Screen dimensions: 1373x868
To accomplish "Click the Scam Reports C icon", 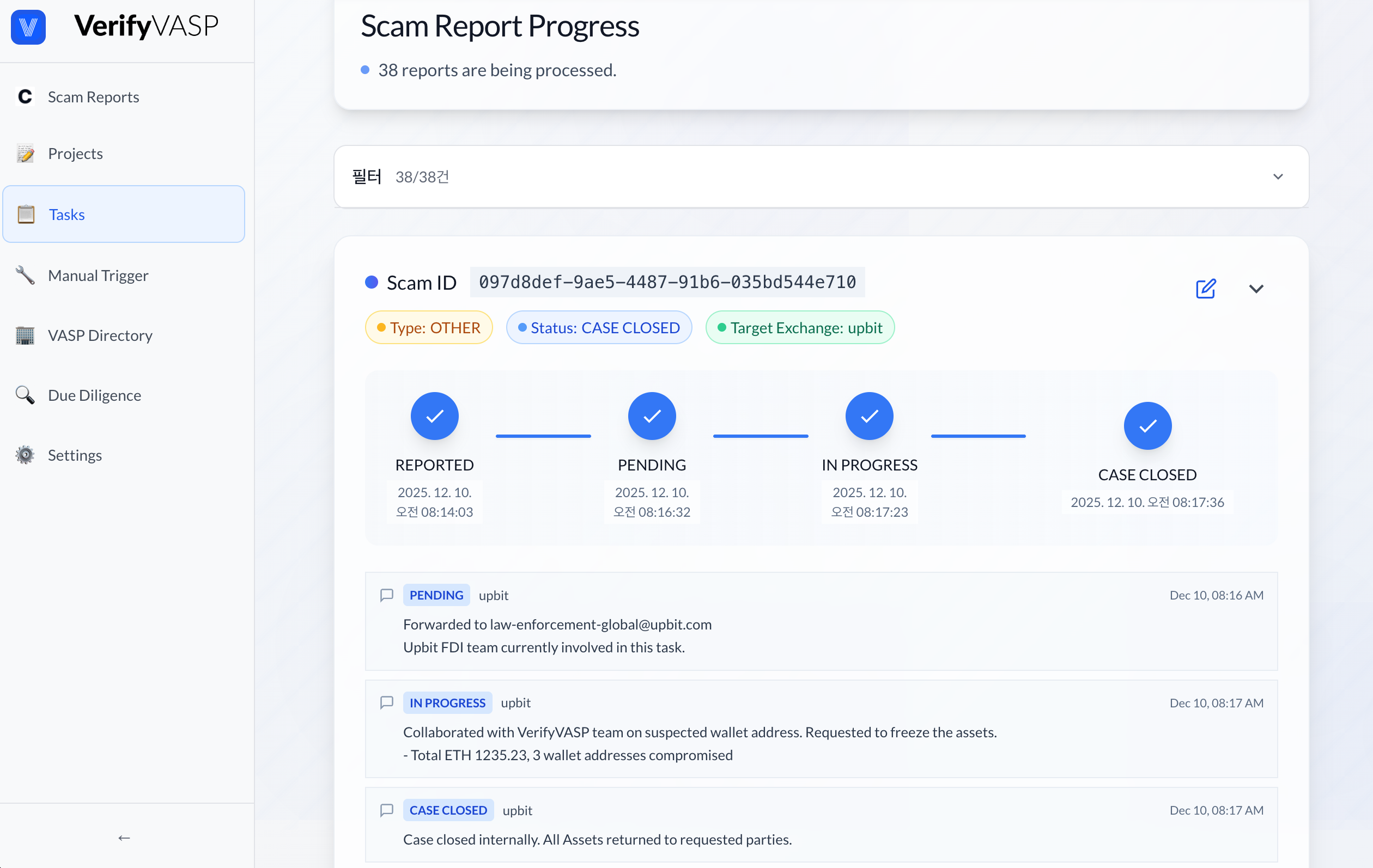I will (x=25, y=97).
